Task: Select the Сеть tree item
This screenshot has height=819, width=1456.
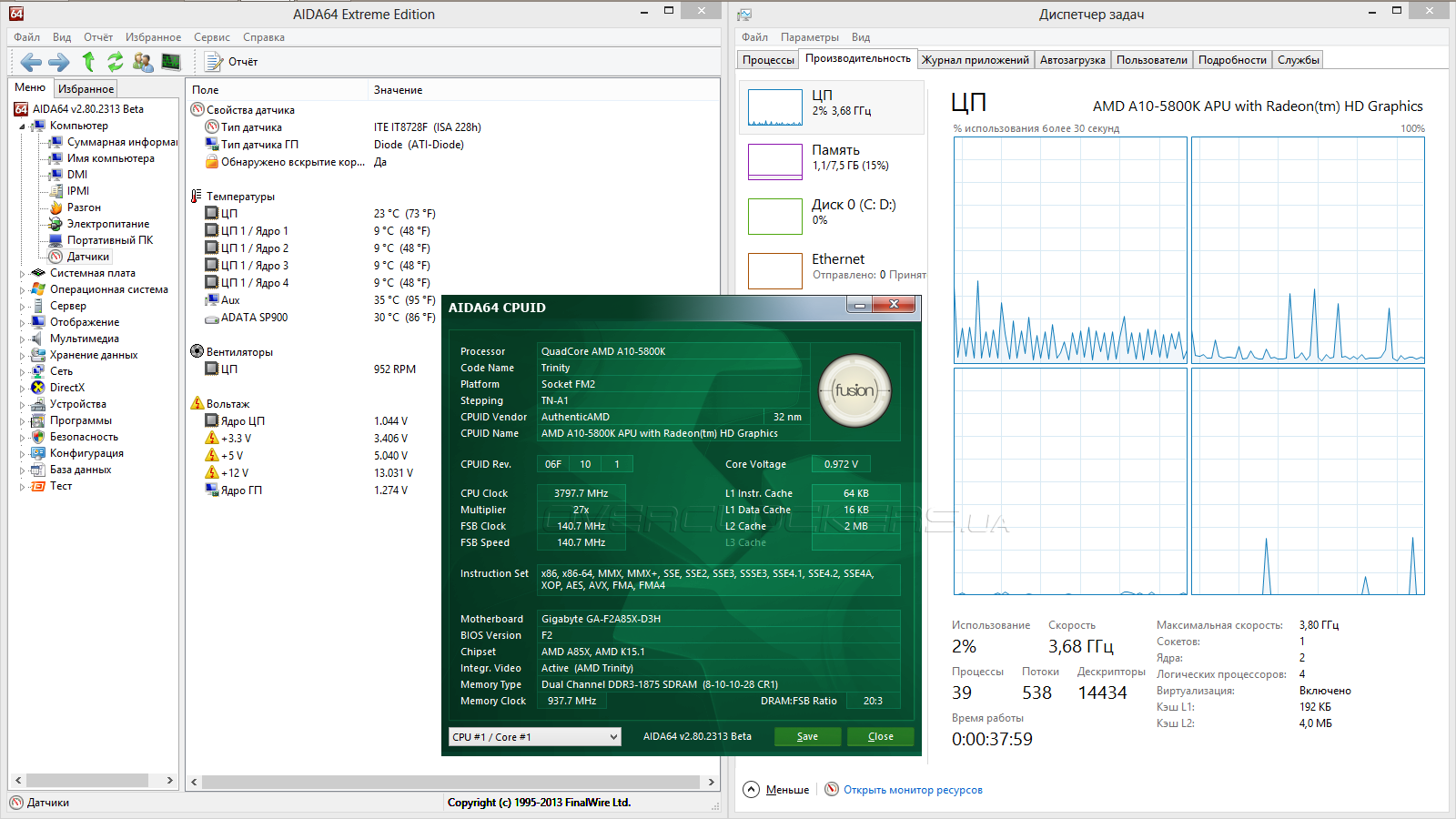Action: [53, 371]
